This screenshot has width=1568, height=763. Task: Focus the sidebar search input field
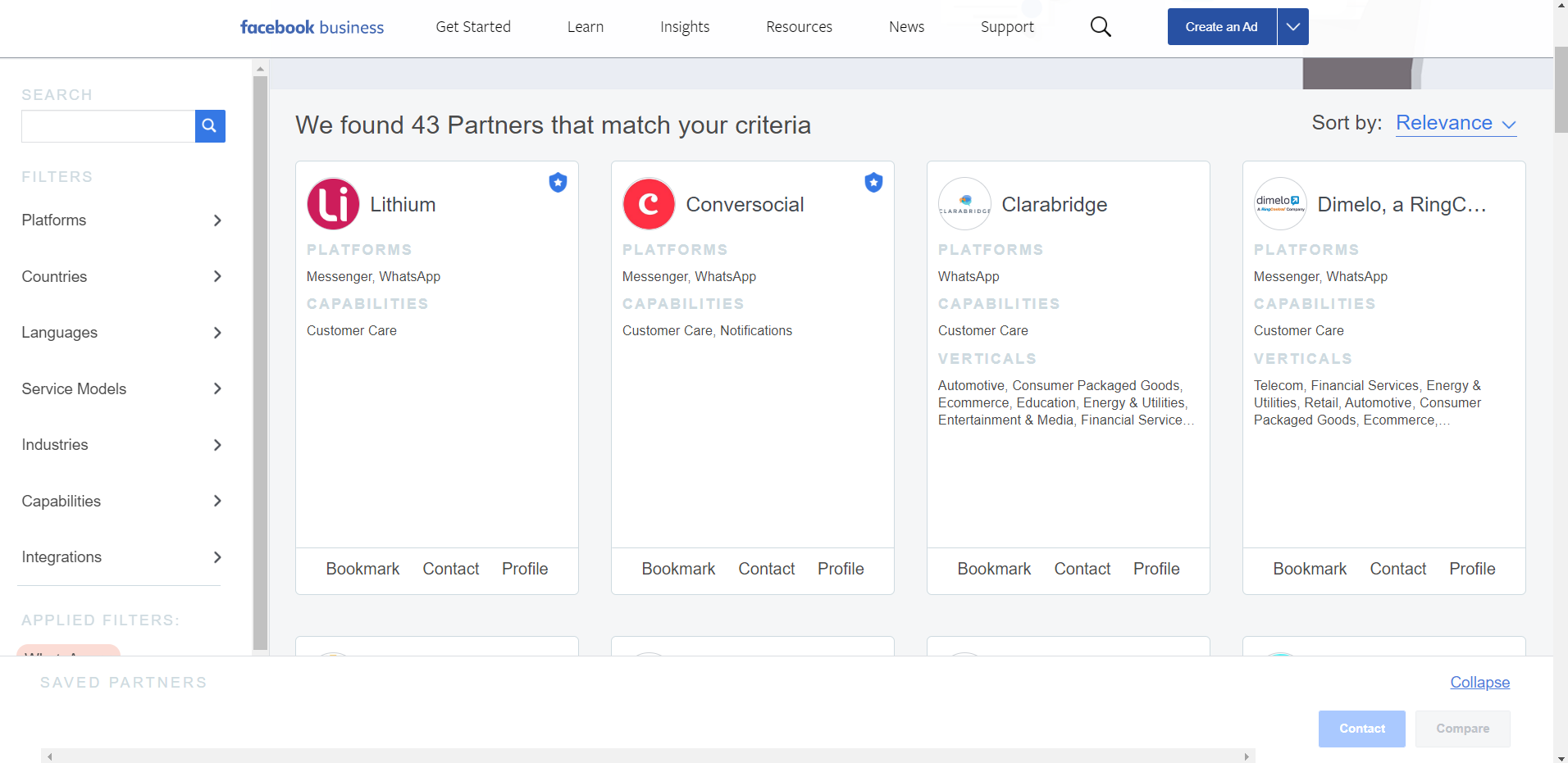coord(108,126)
